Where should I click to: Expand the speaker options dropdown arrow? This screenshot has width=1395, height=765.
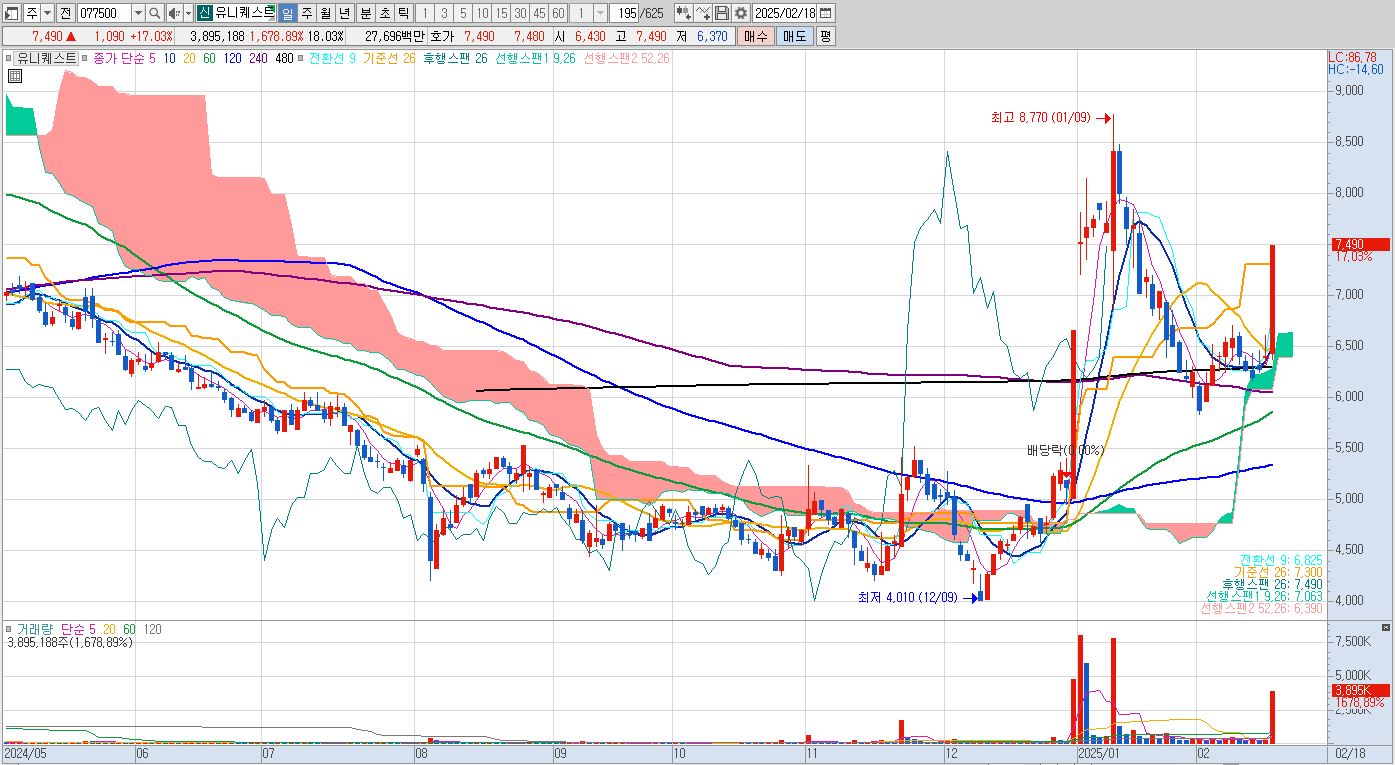[188, 13]
